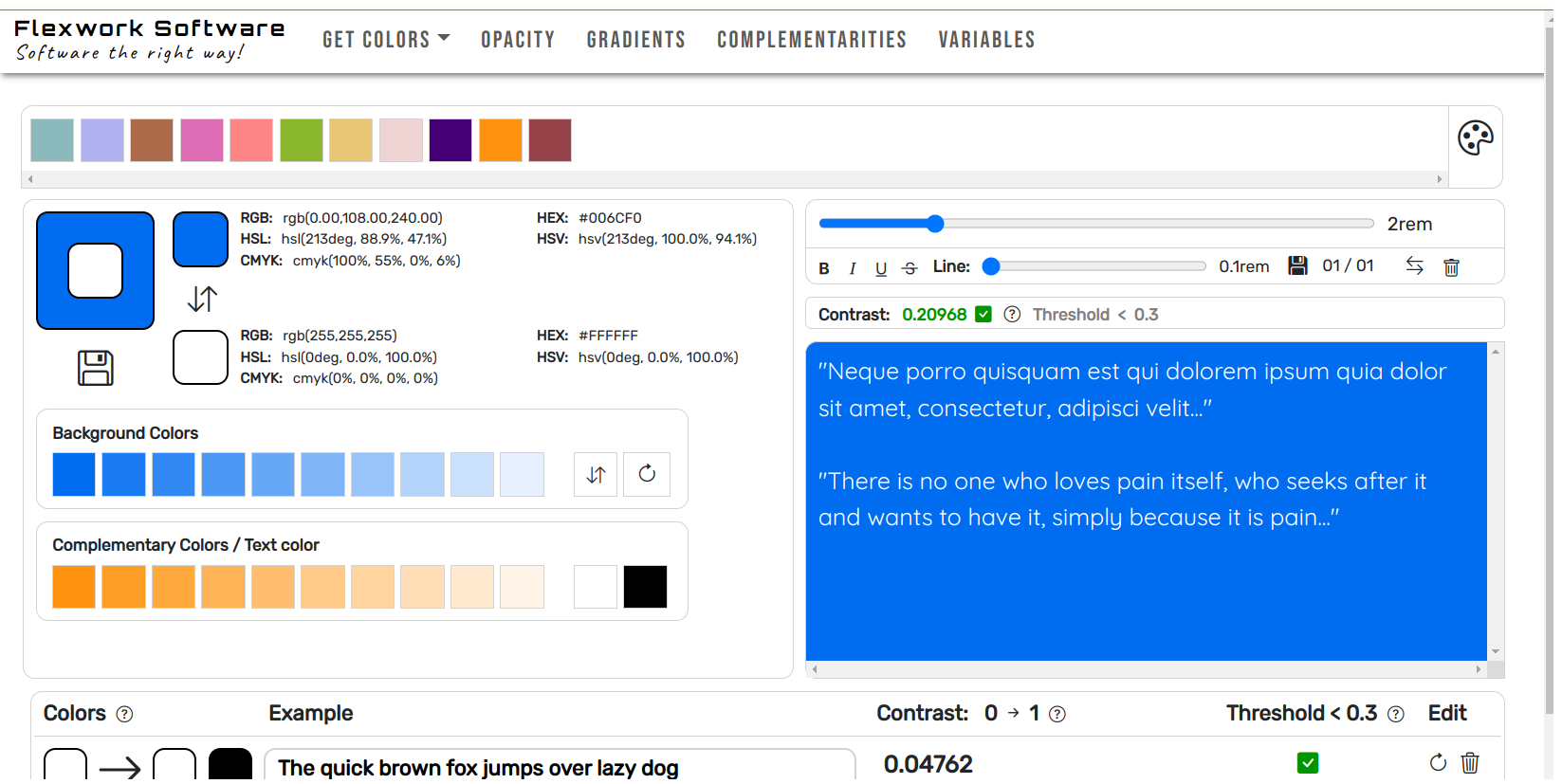Select the pale pink palette swatch

(401, 140)
